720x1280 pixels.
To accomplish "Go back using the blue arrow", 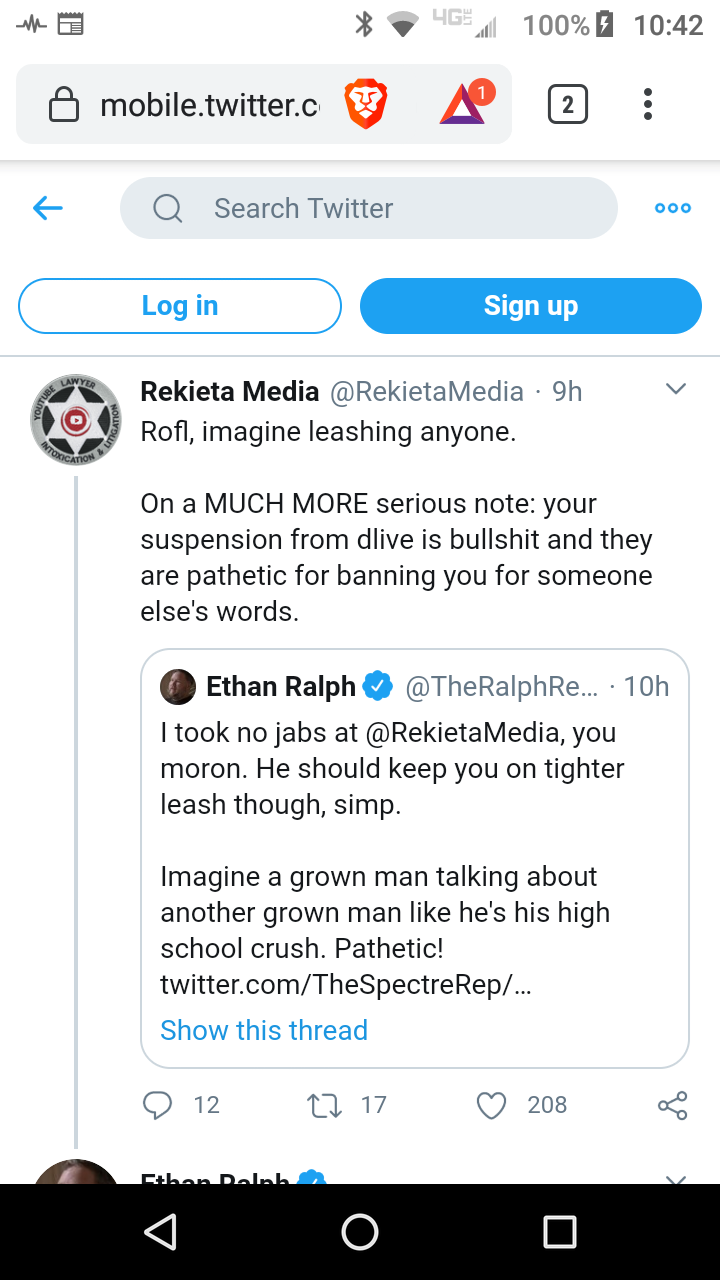I will click(48, 208).
